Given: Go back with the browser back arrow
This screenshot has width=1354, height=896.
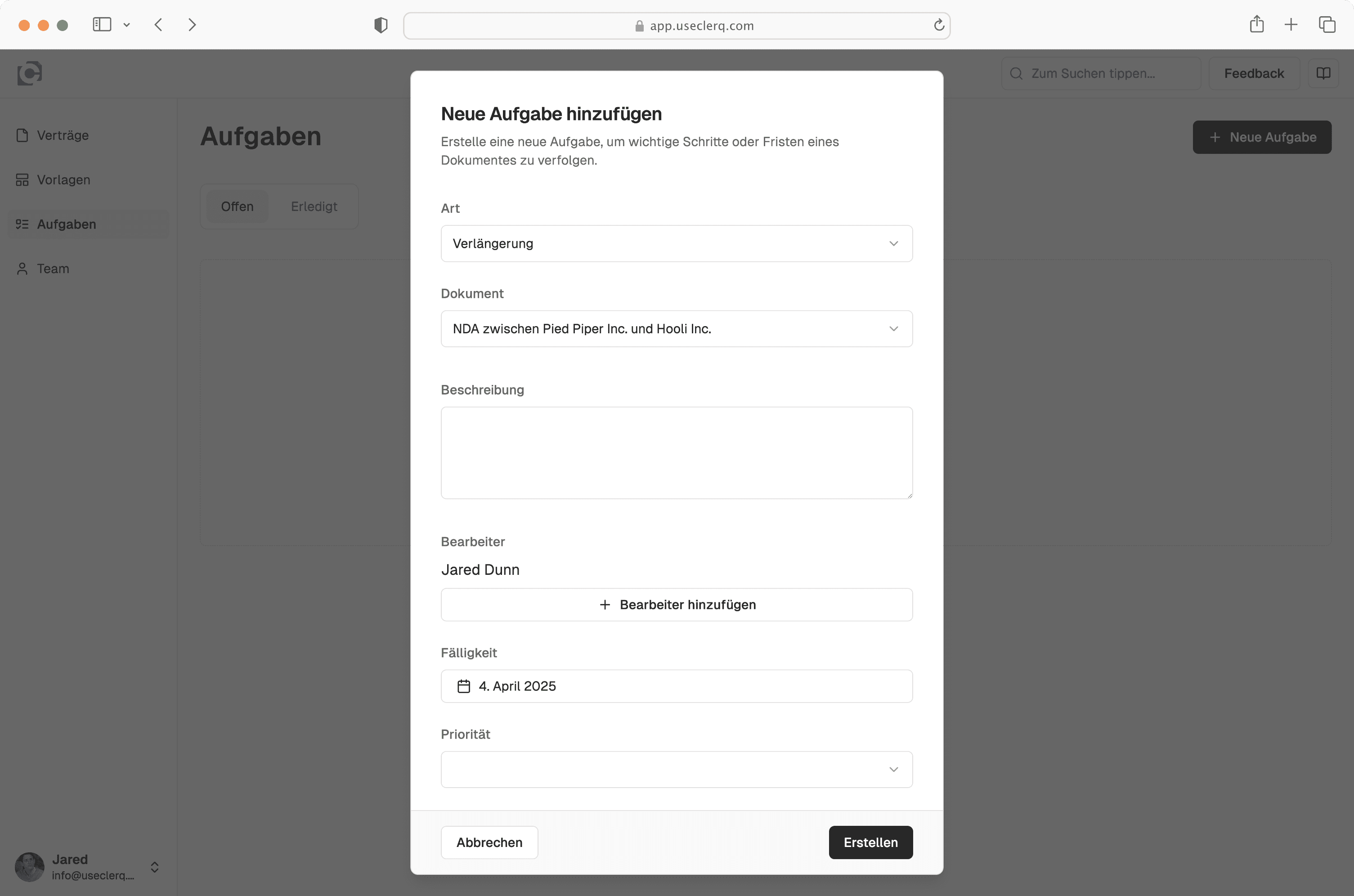Looking at the screenshot, I should pos(158,25).
